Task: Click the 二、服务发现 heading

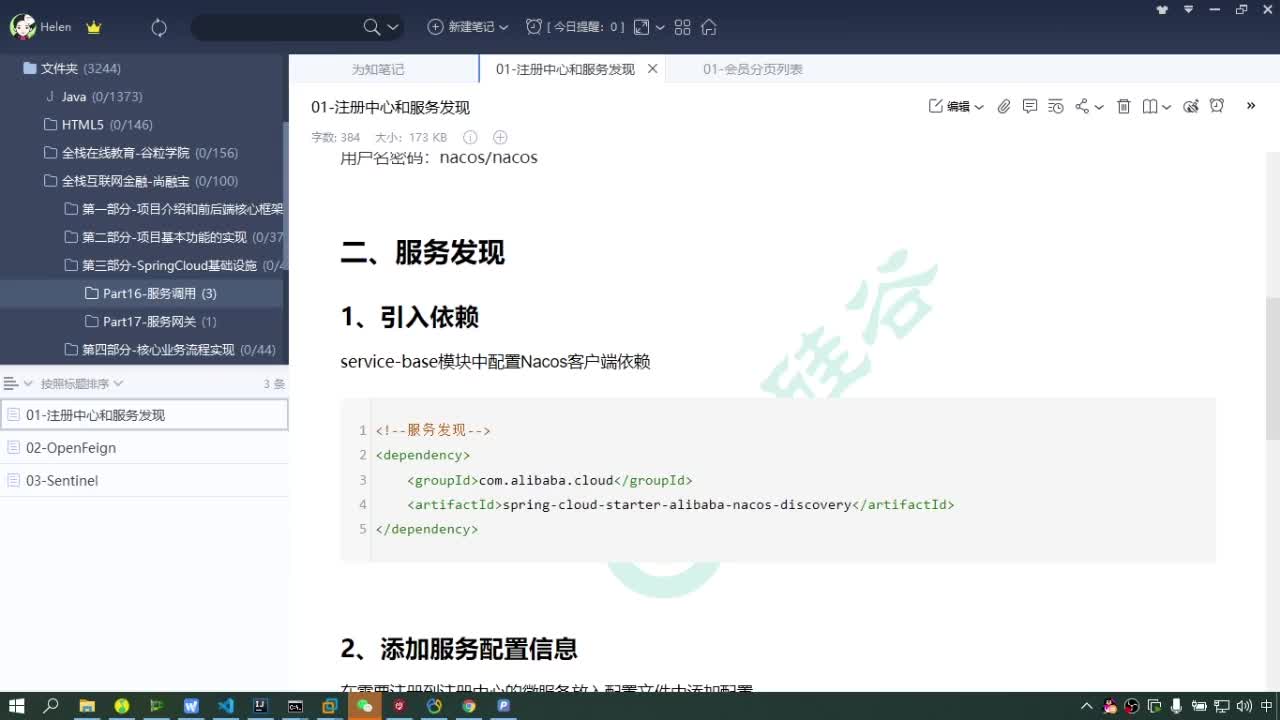Action: pos(422,253)
